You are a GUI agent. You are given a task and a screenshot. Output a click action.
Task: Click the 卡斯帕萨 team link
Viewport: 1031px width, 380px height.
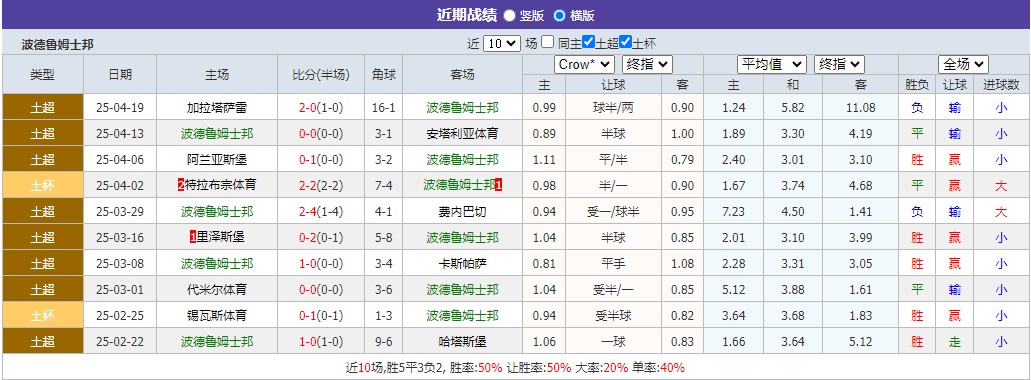[x=462, y=264]
